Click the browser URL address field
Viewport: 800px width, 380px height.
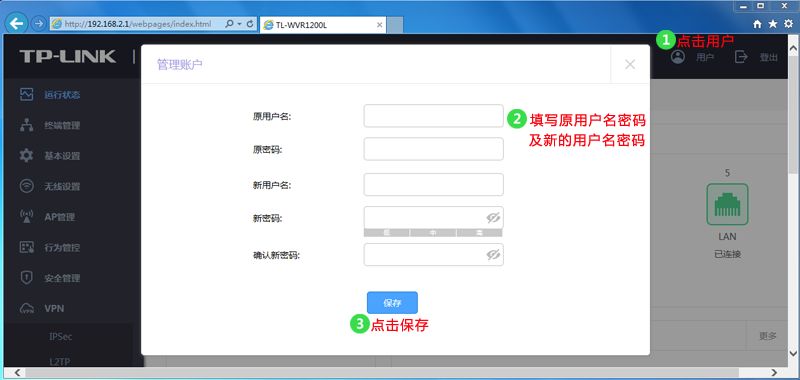pos(138,24)
